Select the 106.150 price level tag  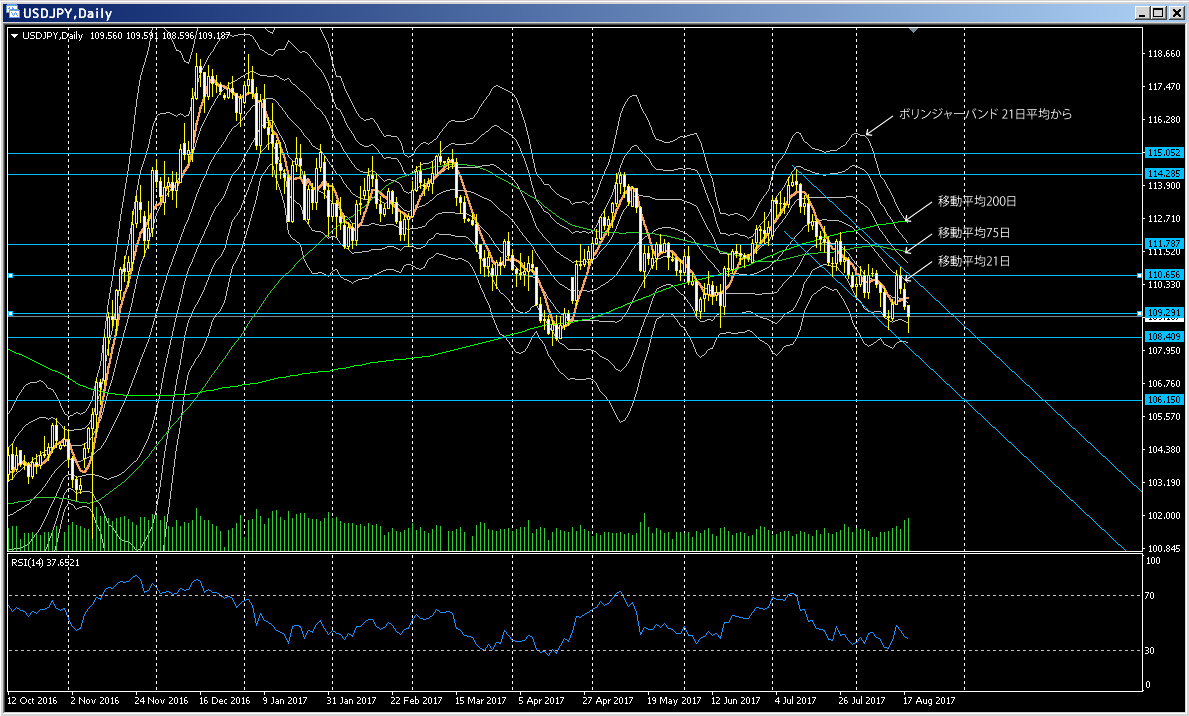pyautogui.click(x=1163, y=400)
